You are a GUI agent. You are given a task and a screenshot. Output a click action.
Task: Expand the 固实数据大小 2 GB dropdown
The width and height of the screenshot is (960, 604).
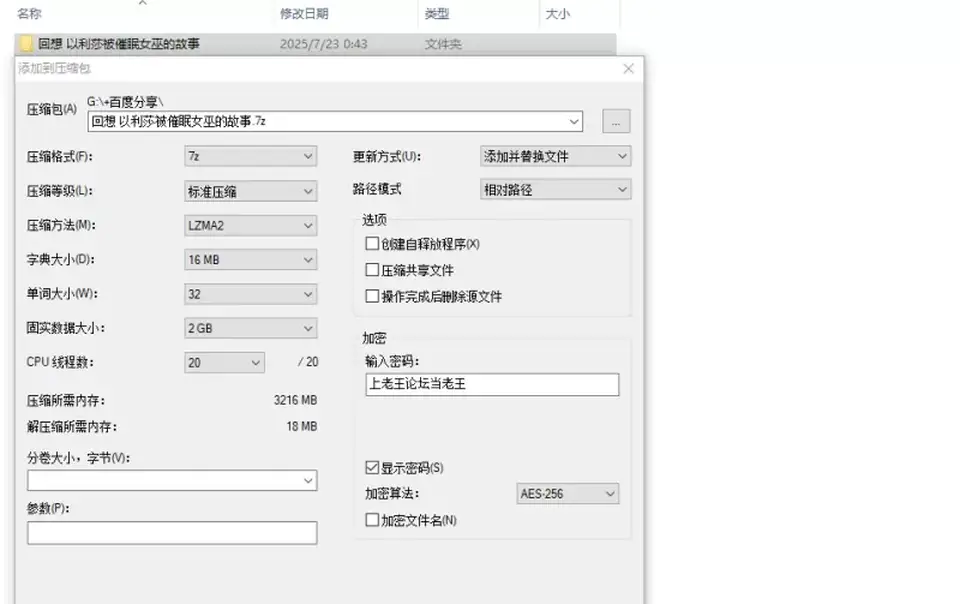[250, 329]
